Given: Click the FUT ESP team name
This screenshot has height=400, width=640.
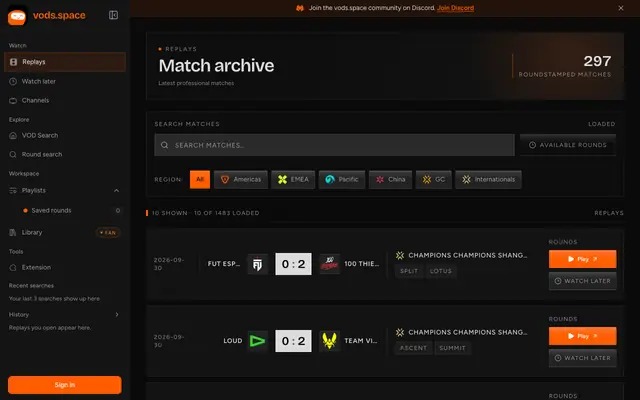Looking at the screenshot, I should coord(224,264).
